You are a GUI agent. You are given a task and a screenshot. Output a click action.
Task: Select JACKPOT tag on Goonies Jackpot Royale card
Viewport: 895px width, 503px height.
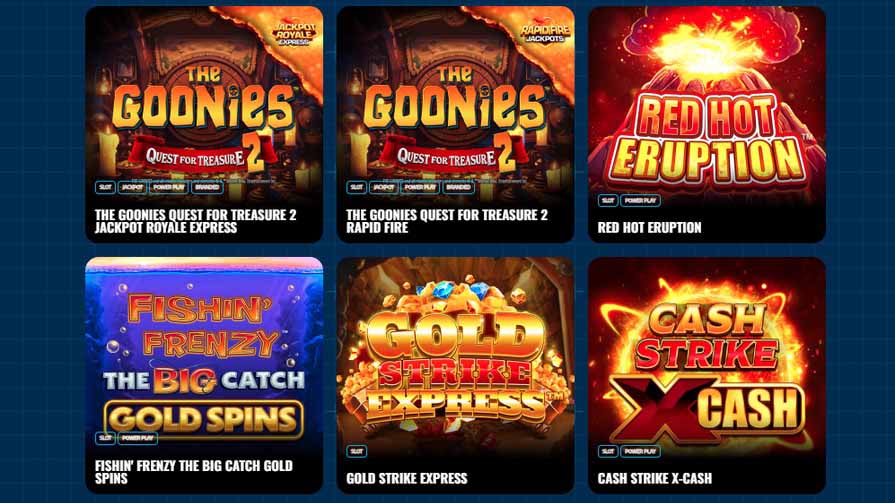pos(132,187)
